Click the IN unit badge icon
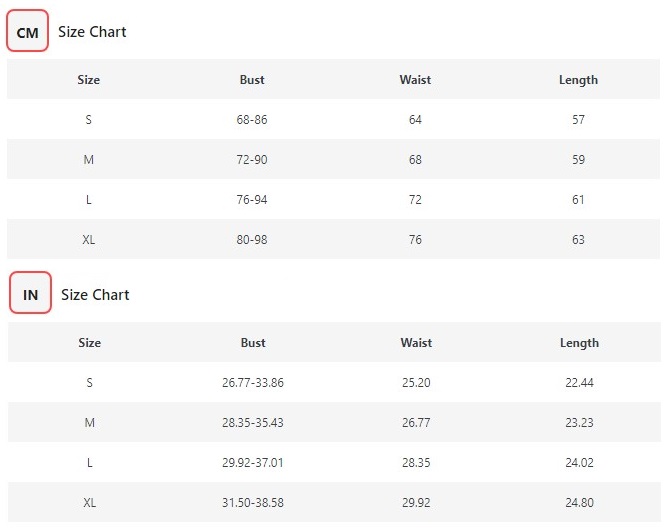The height and width of the screenshot is (530, 668). (x=30, y=293)
